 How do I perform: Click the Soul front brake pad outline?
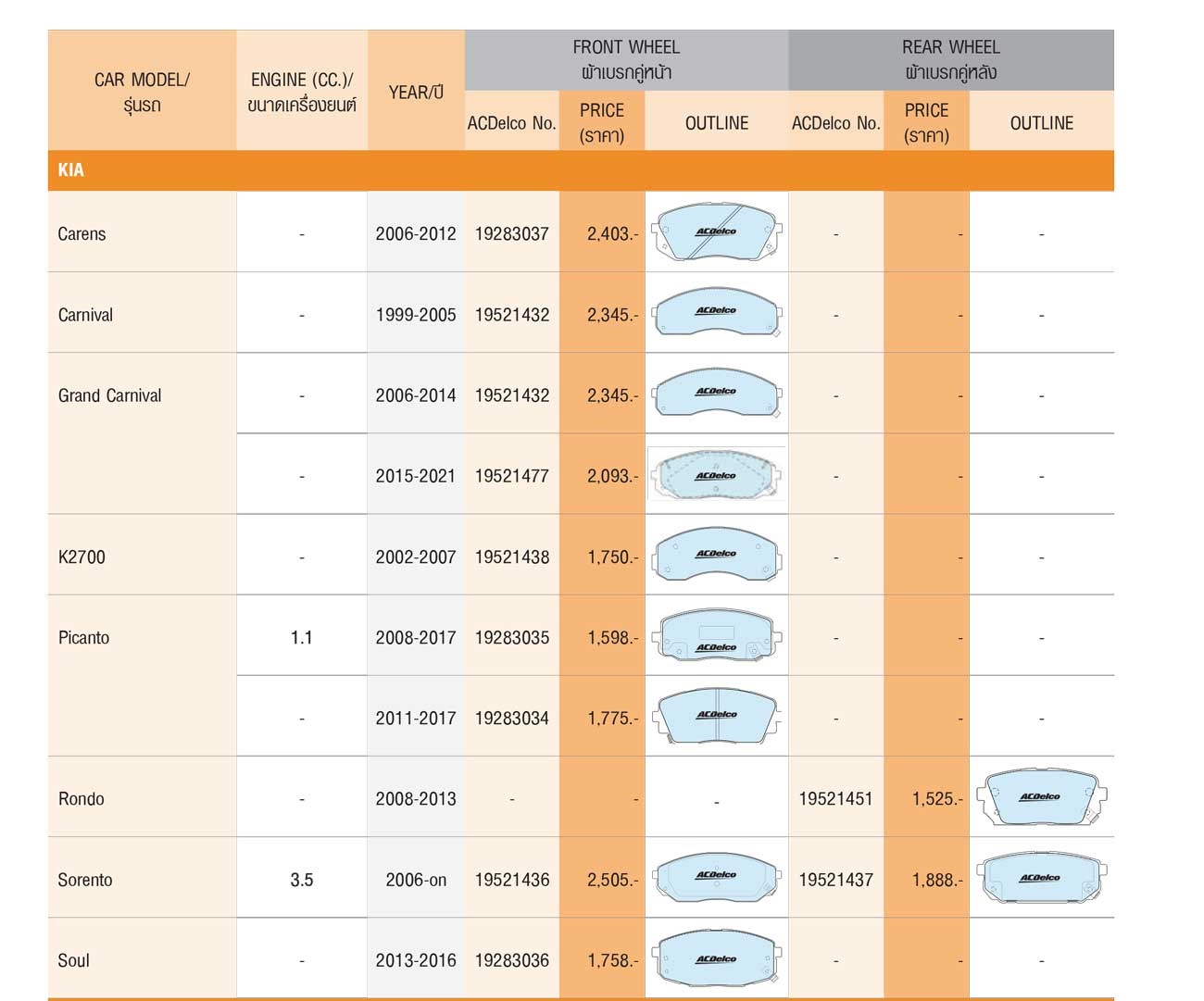point(717,958)
